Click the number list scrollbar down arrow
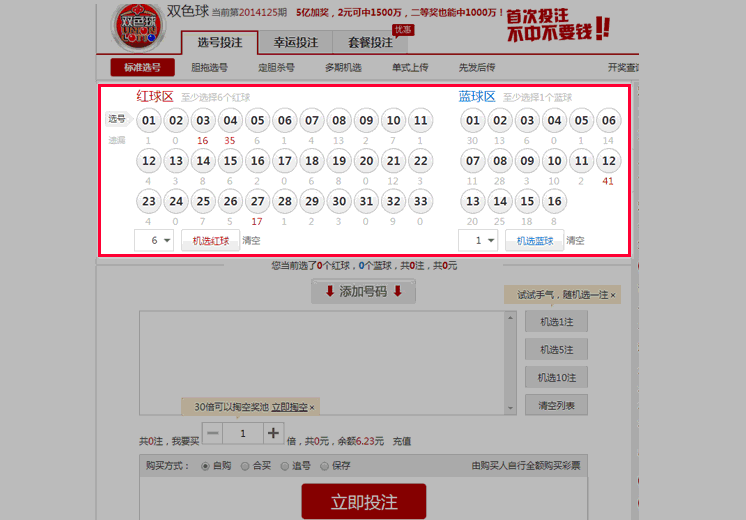The width and height of the screenshot is (746, 520). (x=510, y=408)
